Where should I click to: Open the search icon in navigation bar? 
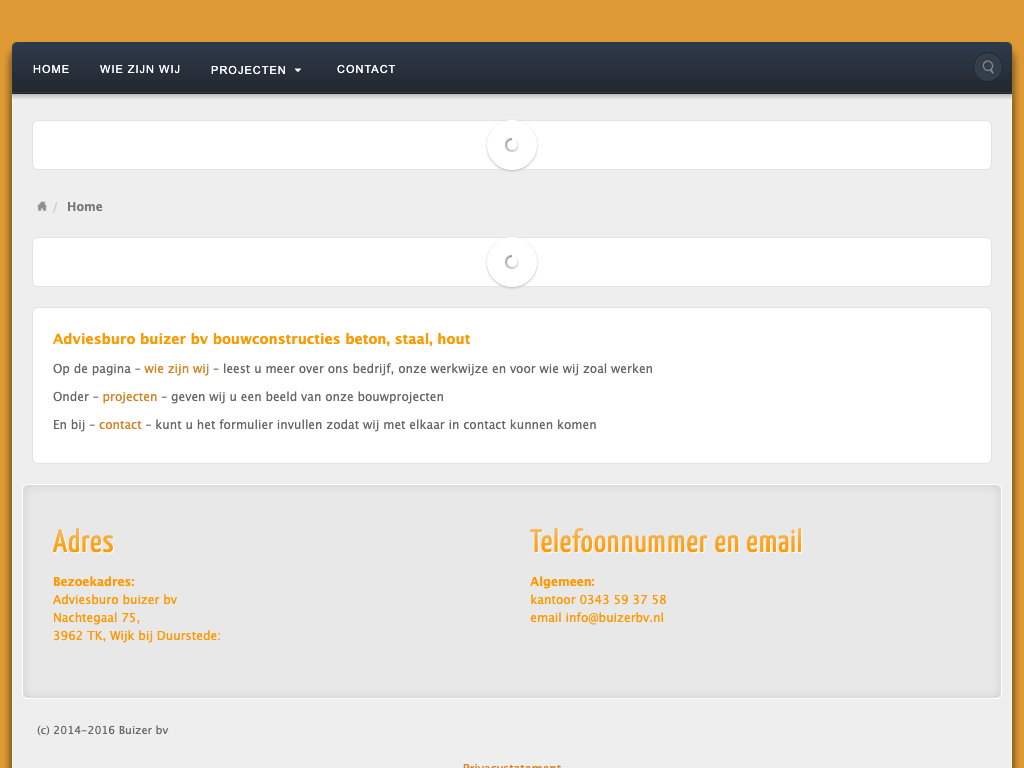[988, 67]
